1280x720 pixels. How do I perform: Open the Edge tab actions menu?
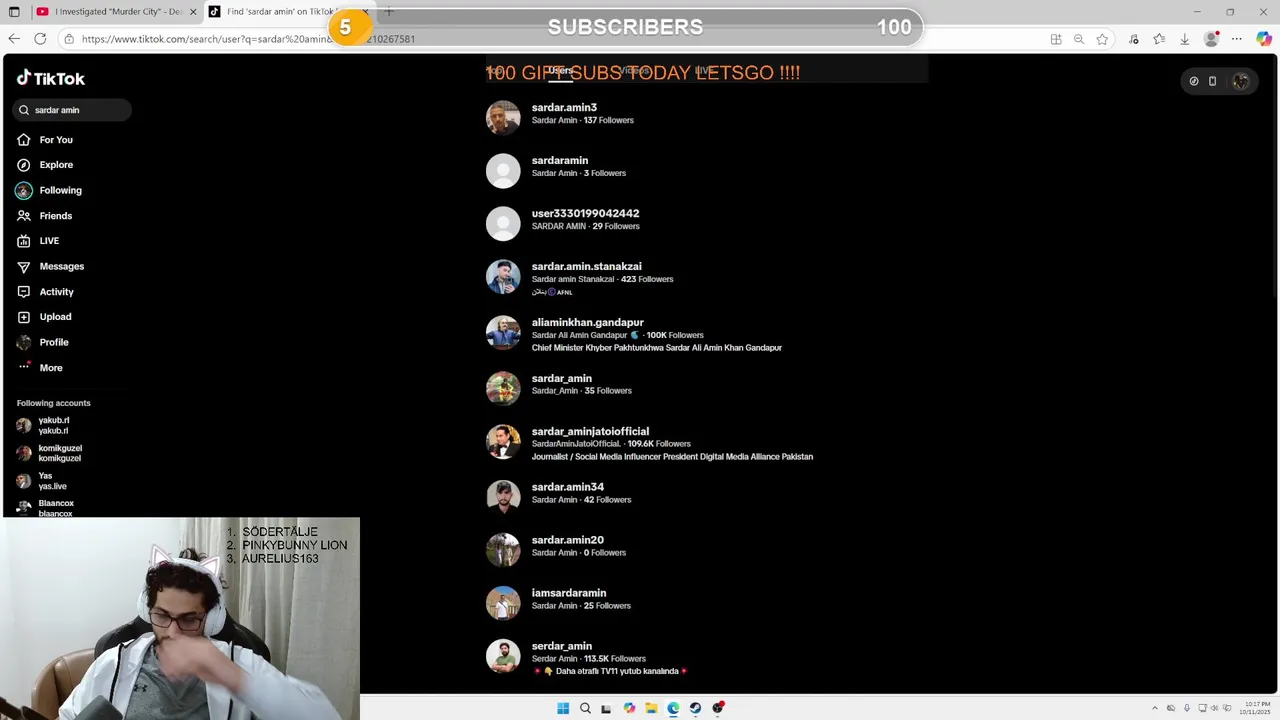coord(14,12)
